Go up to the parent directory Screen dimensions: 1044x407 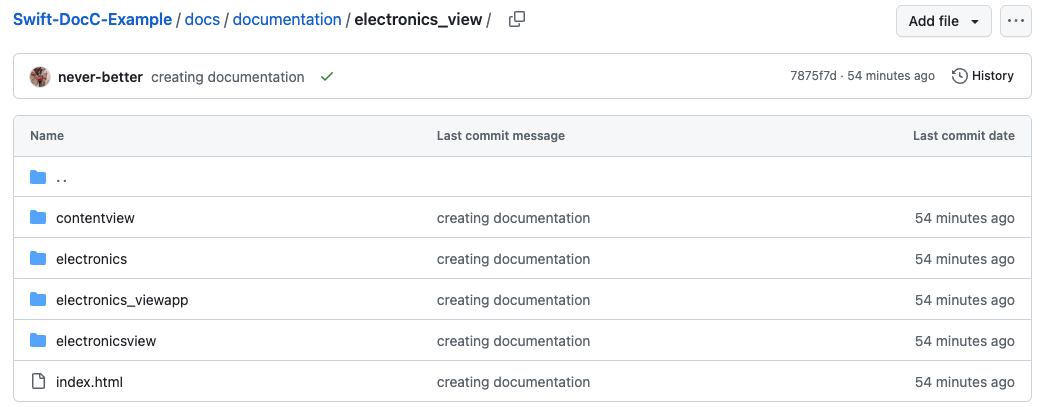click(61, 177)
